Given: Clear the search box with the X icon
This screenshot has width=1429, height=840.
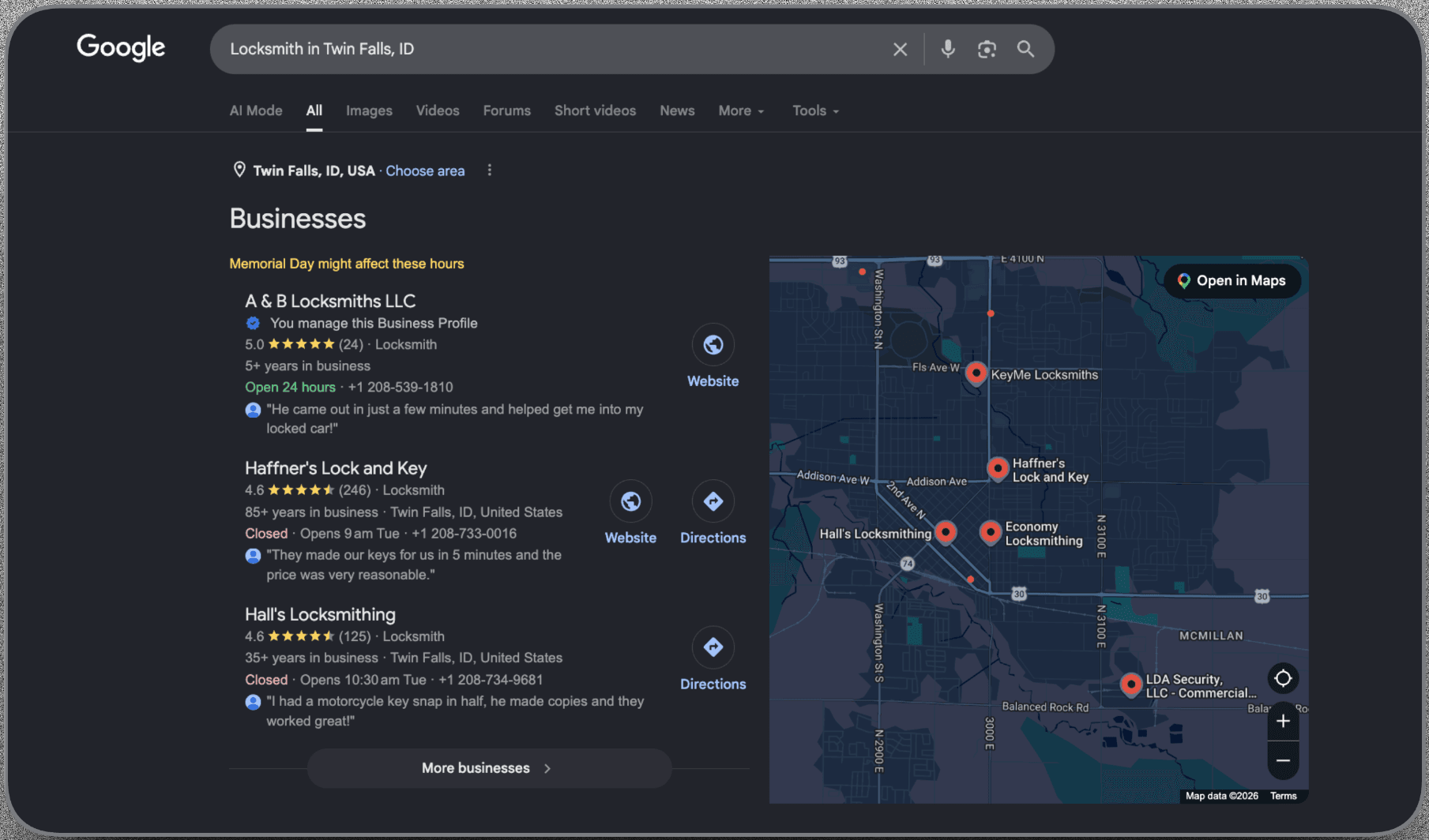Looking at the screenshot, I should pos(900,49).
